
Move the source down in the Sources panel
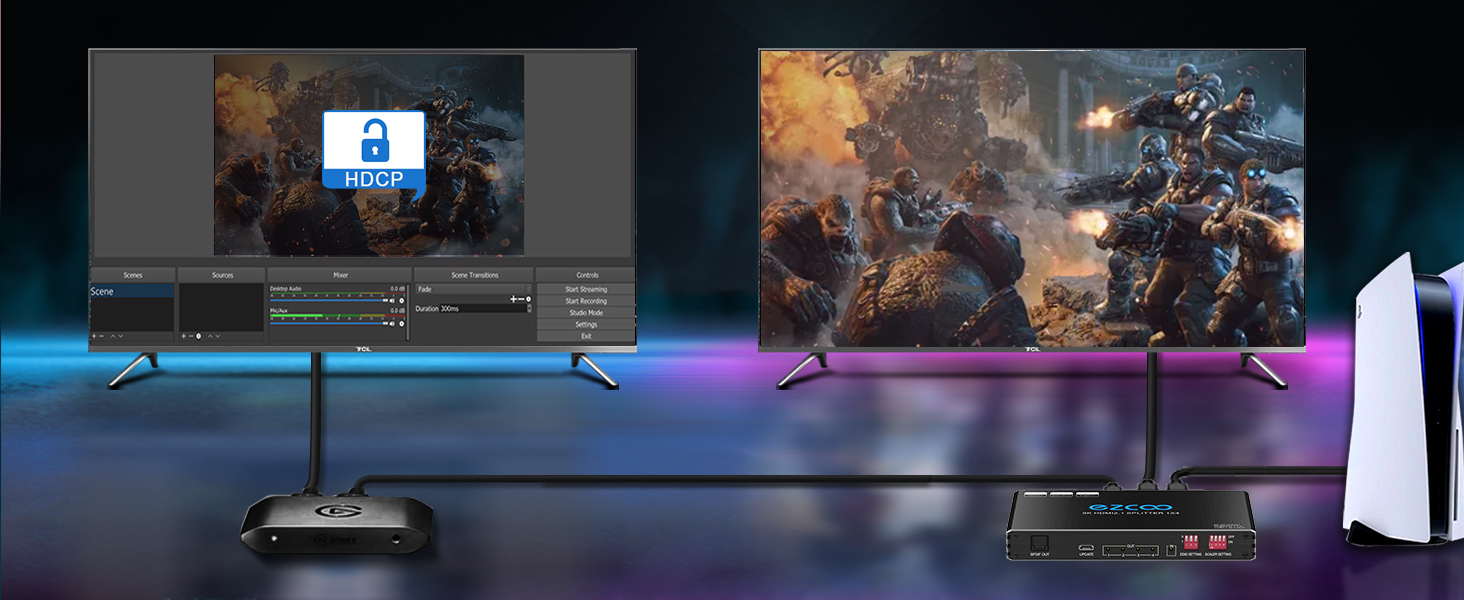(x=218, y=336)
